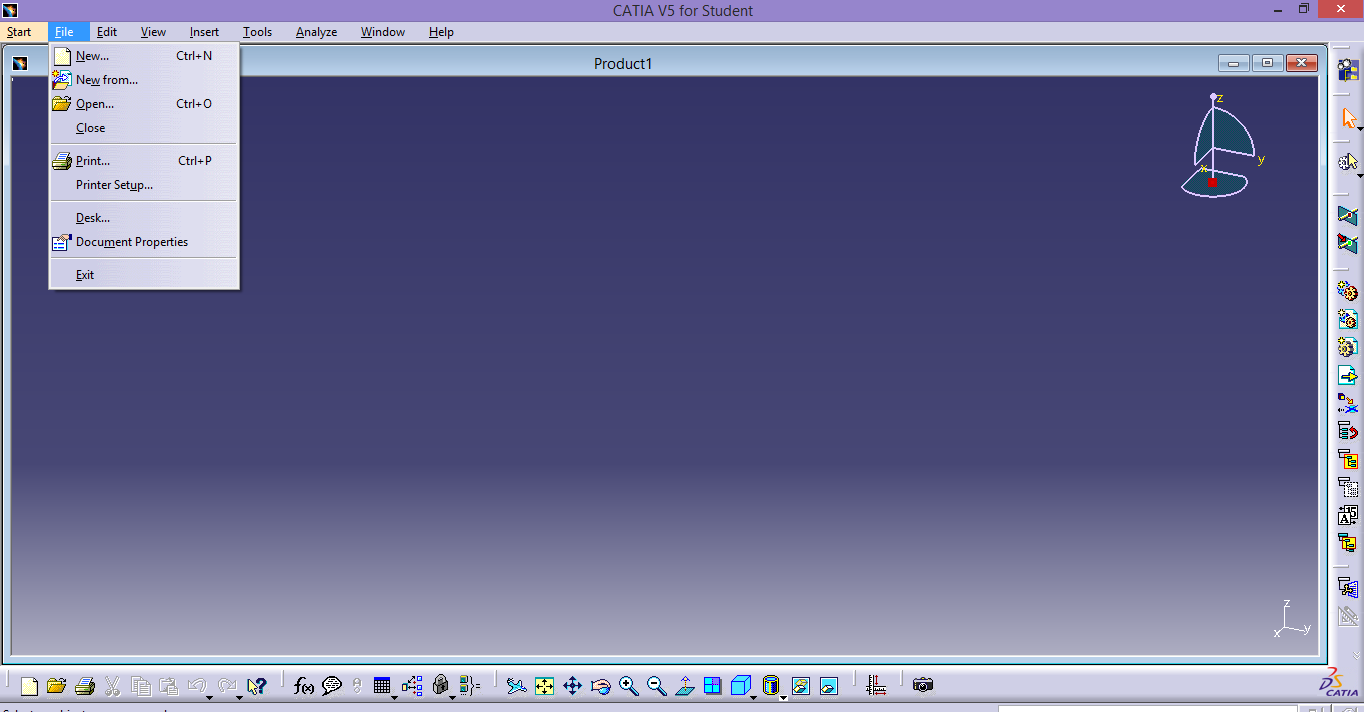Screen dimensions: 1364x712
Task: Click the list icon with a red arrow in the right toolbar
Action: click(1348, 432)
